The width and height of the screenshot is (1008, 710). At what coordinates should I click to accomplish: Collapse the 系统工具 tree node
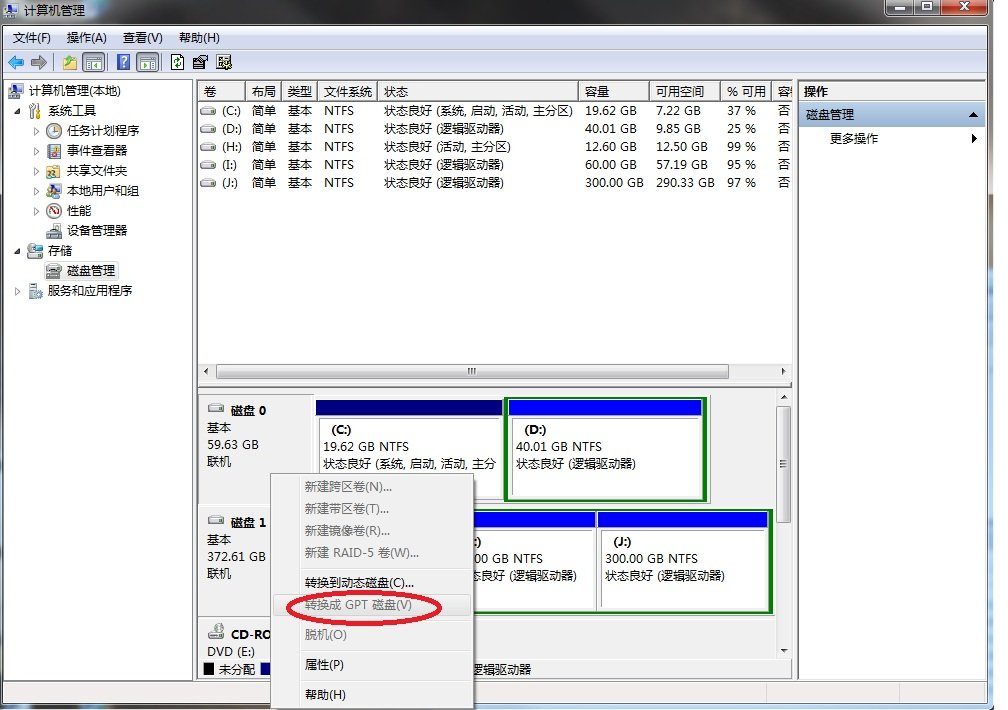[16, 110]
